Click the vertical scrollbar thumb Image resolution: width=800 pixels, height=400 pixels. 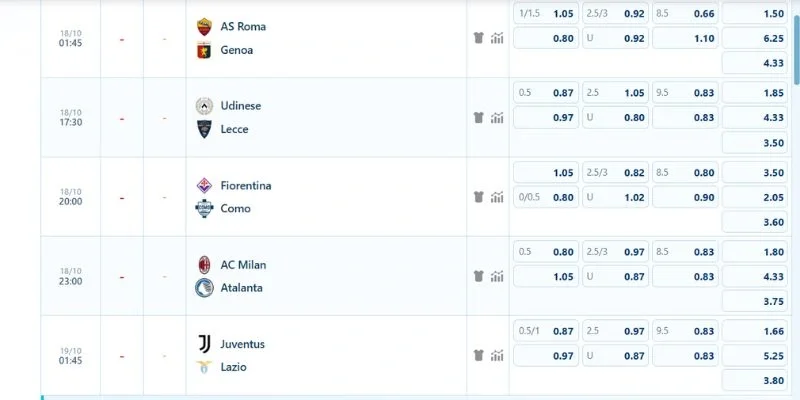click(x=796, y=42)
